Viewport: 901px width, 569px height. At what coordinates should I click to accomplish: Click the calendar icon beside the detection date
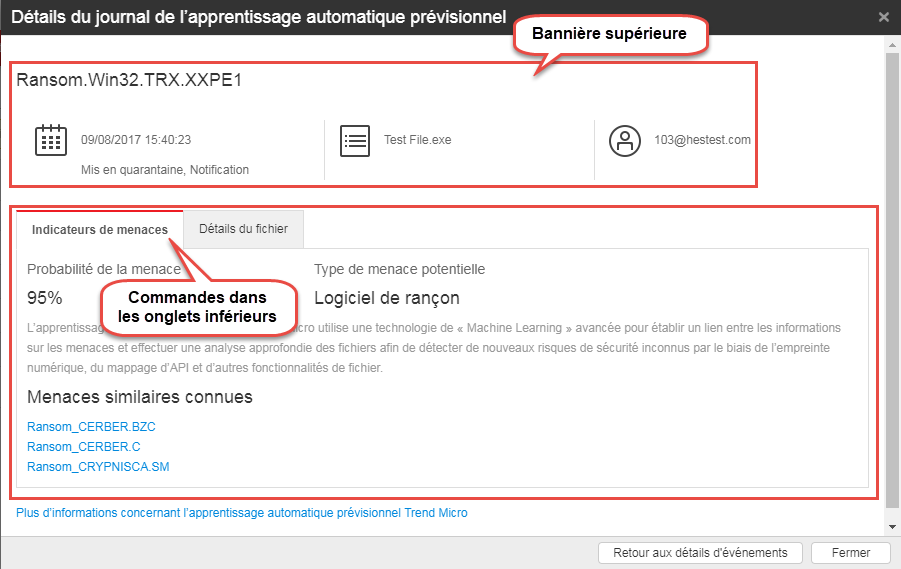(x=51, y=140)
